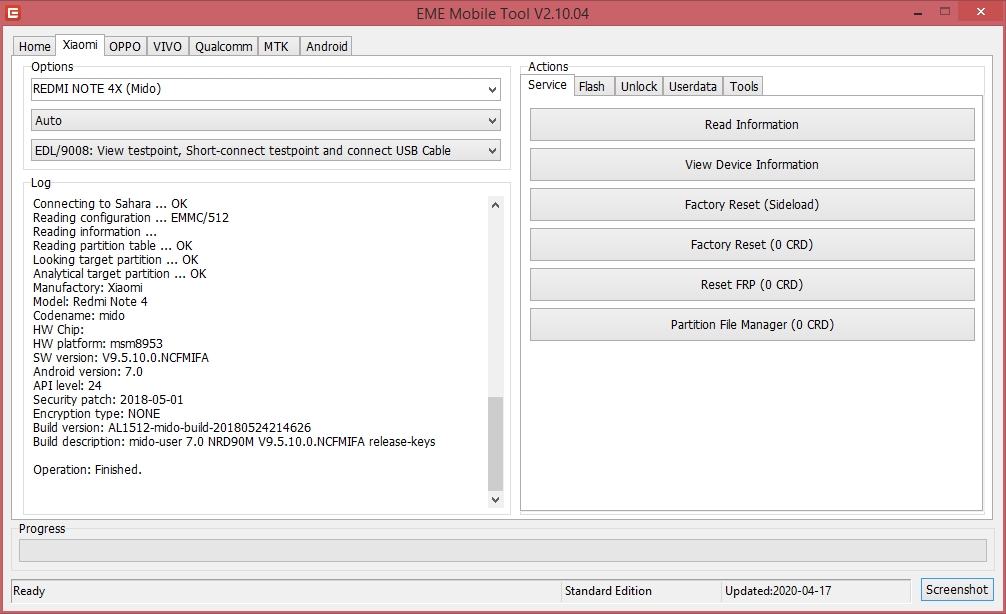Click the log scrollbar down arrow

495,499
